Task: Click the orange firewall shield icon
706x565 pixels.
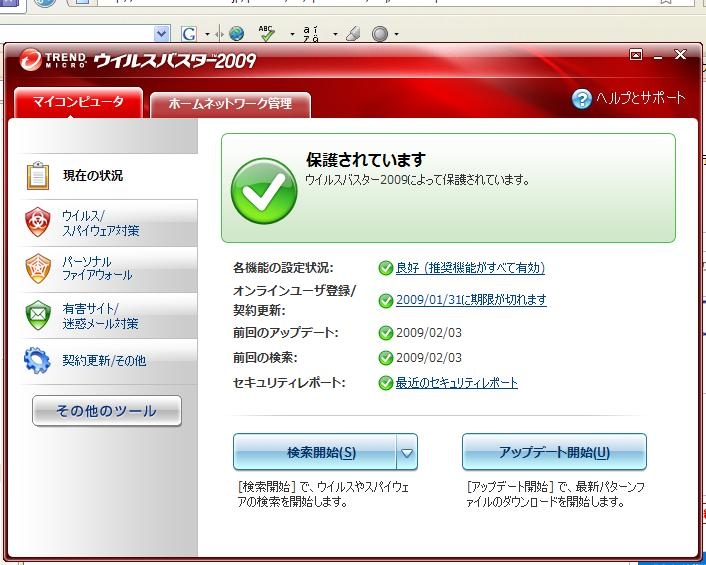Action: pos(38,269)
